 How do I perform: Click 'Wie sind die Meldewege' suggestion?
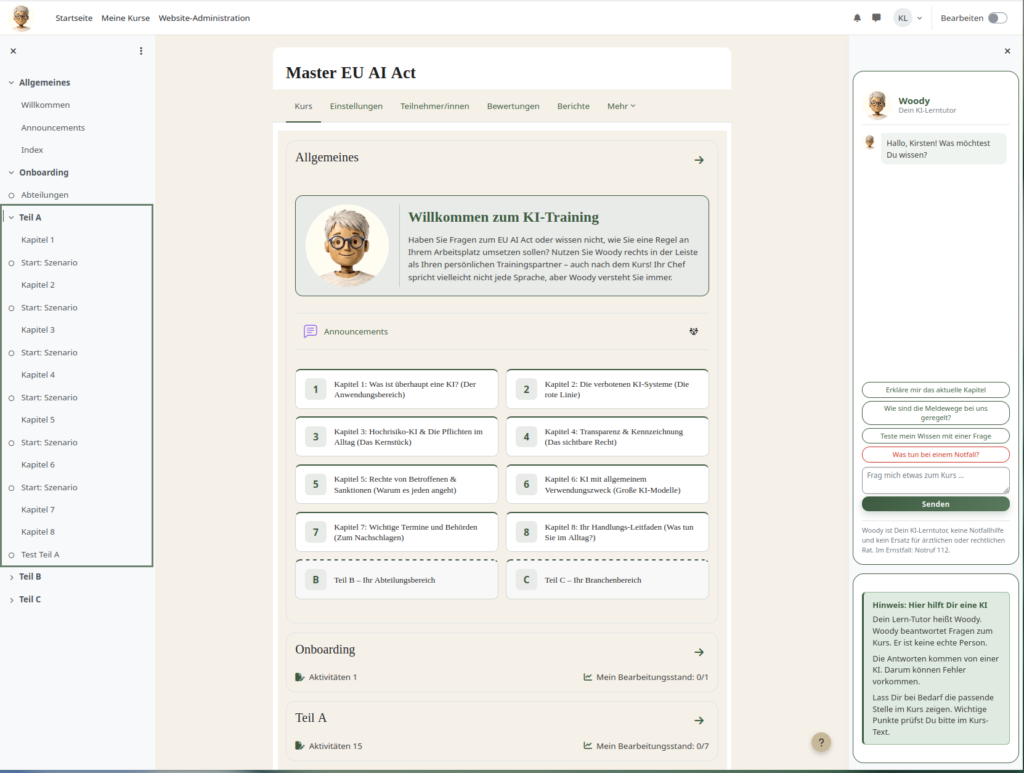click(x=935, y=413)
